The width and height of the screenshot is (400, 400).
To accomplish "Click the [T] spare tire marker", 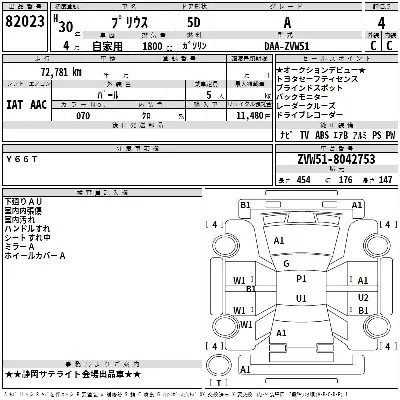I will [219, 383].
